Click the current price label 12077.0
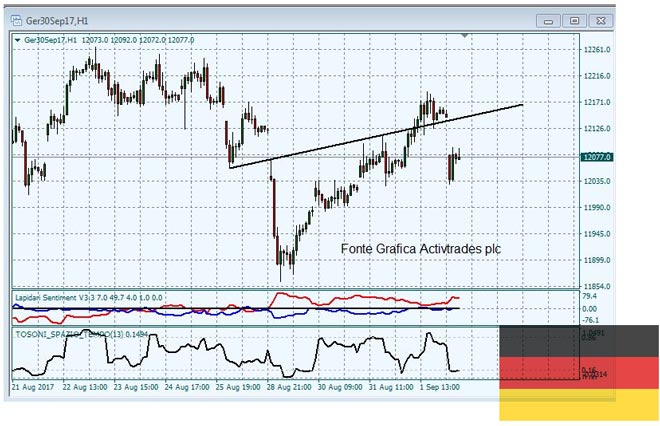This screenshot has width=660, height=426. (596, 157)
